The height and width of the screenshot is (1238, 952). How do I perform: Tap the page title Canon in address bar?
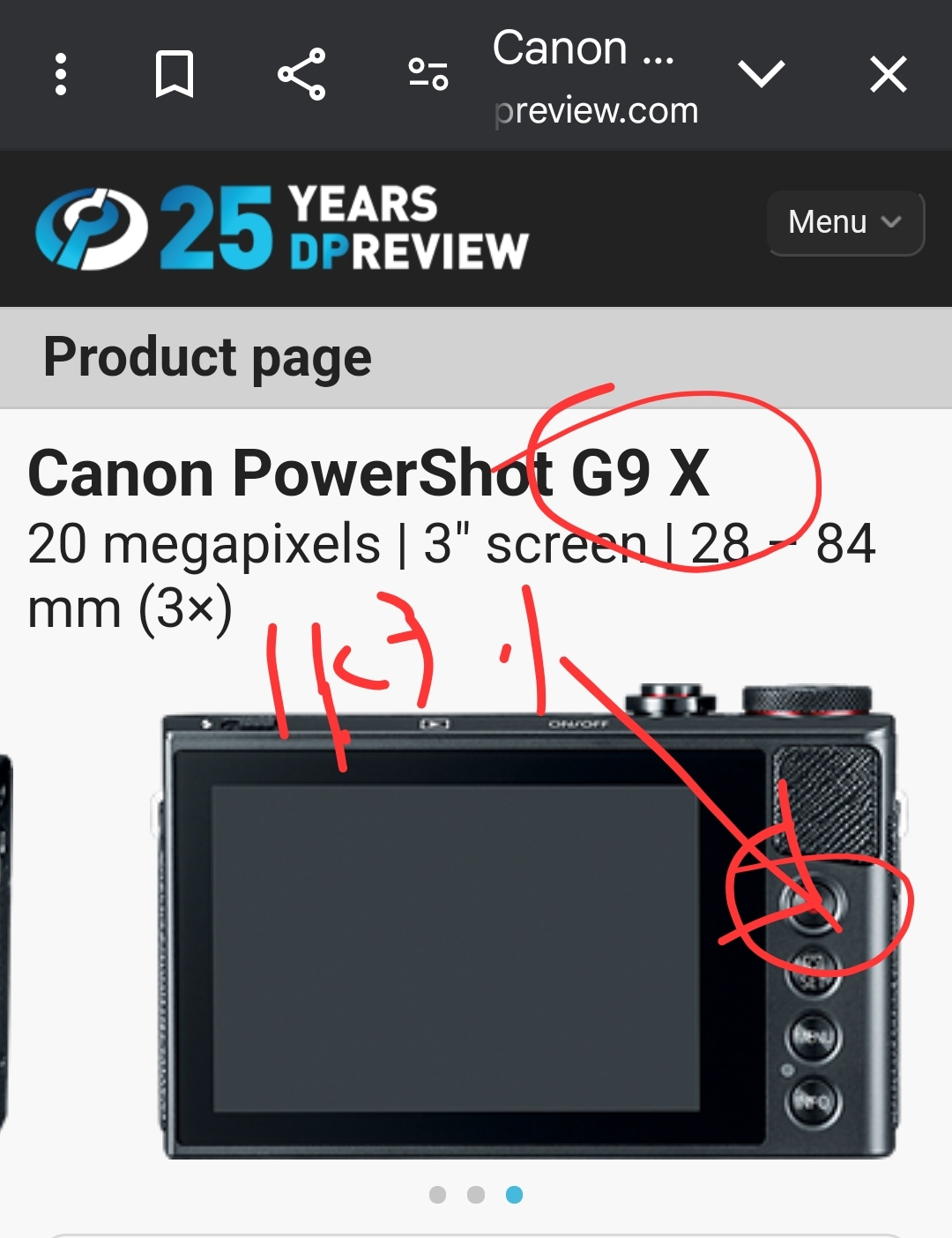tap(584, 48)
